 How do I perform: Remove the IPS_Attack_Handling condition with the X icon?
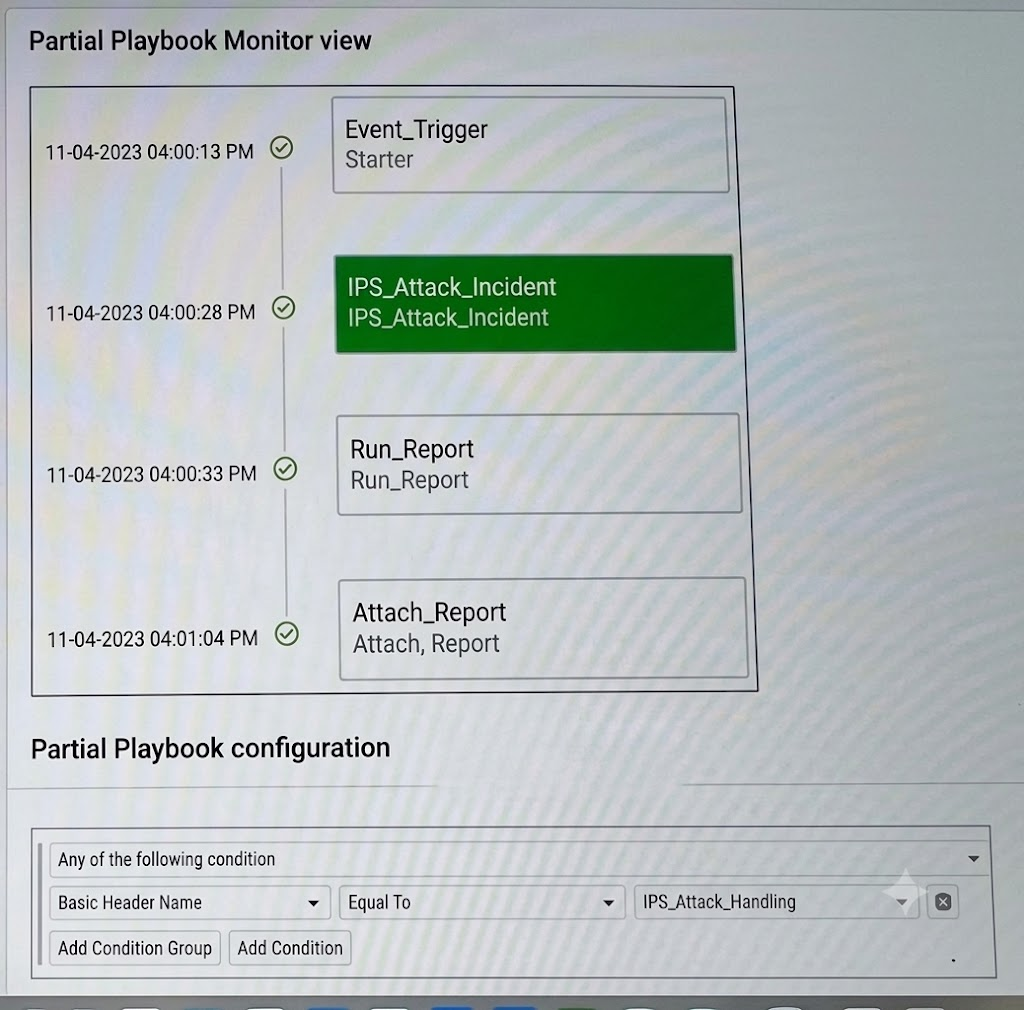[x=943, y=902]
